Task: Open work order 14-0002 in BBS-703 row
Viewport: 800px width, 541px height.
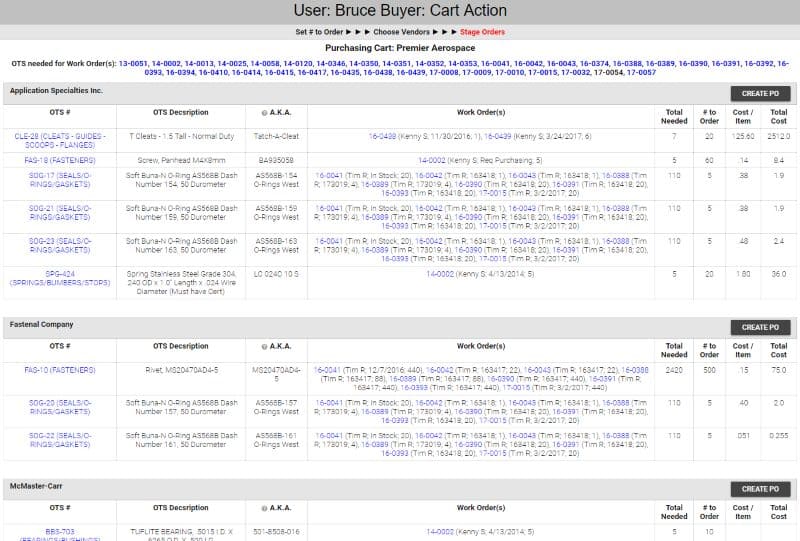Action: pyautogui.click(x=440, y=532)
